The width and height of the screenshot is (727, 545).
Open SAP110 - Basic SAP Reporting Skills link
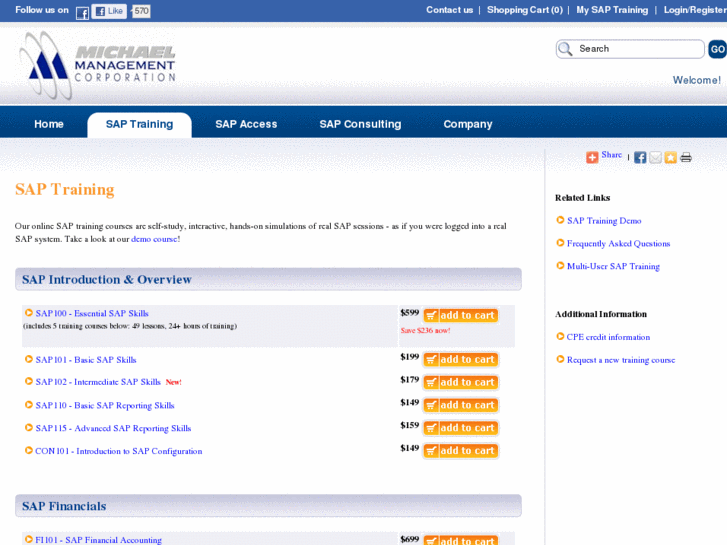[x=105, y=405]
